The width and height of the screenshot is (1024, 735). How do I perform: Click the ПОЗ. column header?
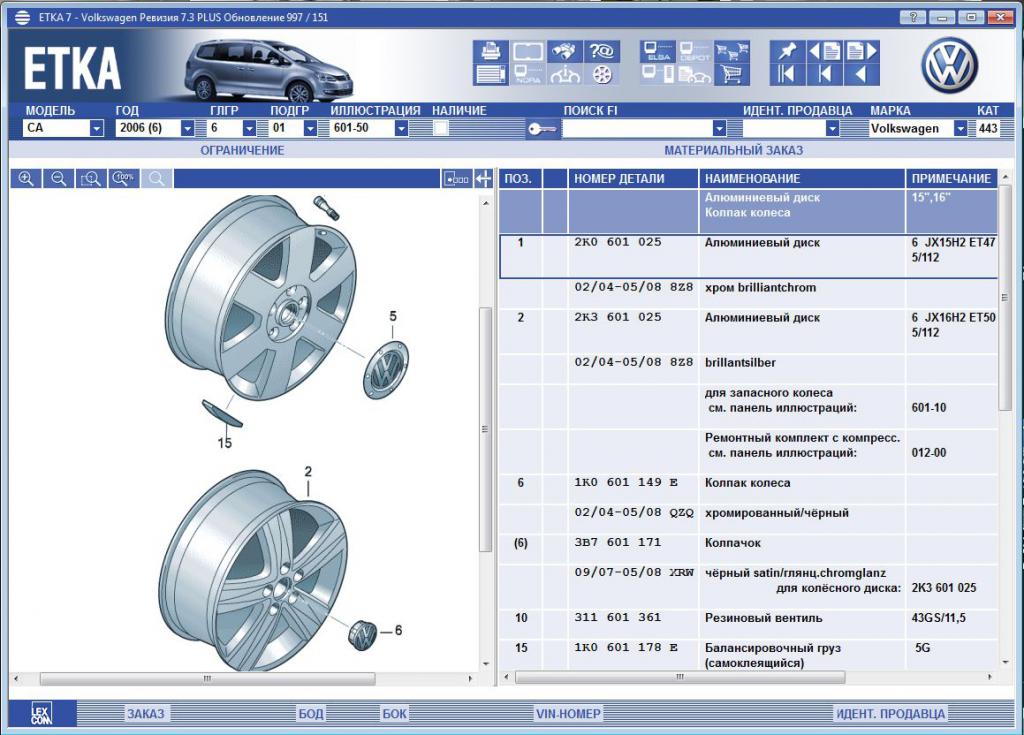pos(520,178)
